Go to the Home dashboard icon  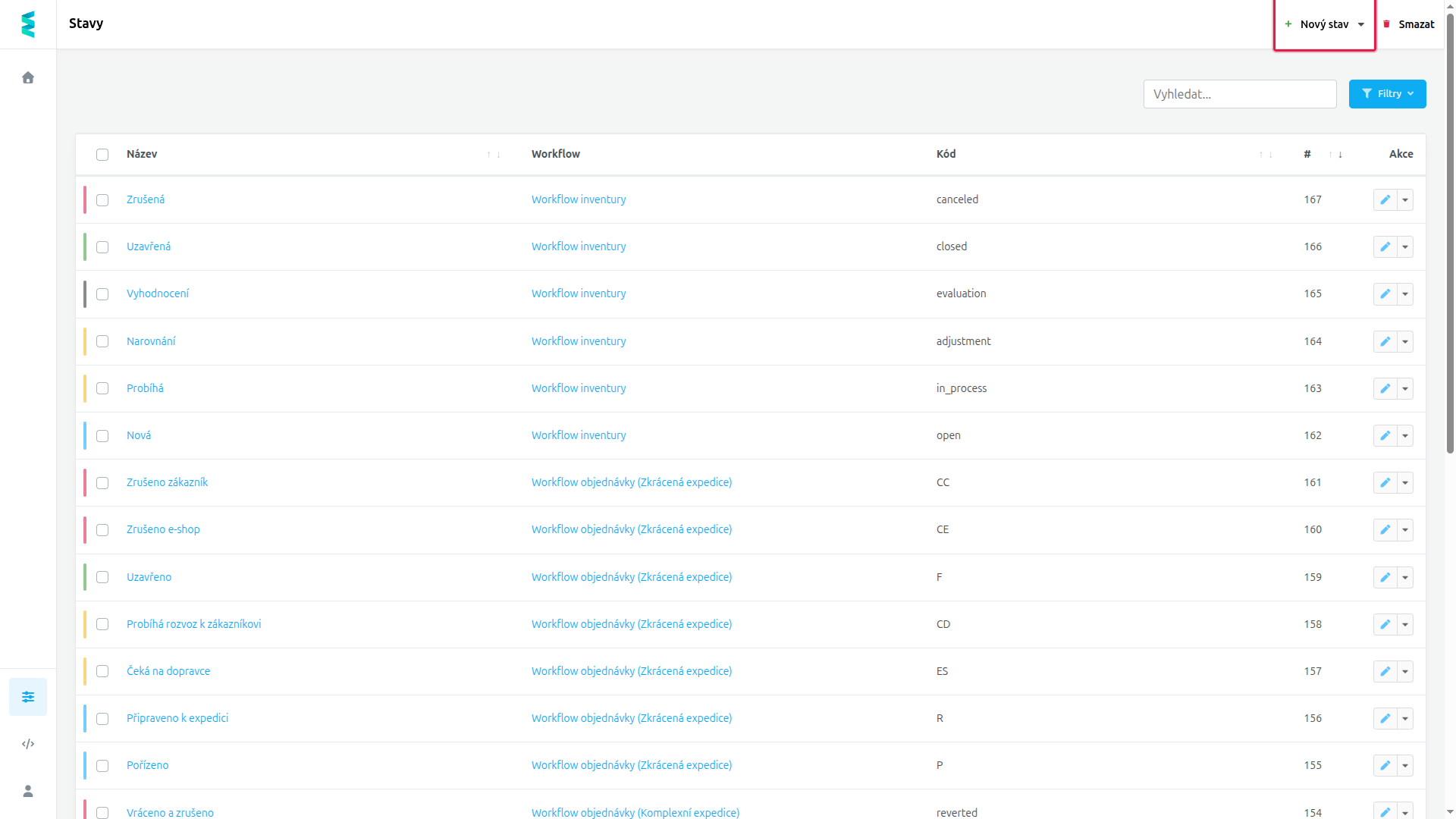tap(28, 77)
